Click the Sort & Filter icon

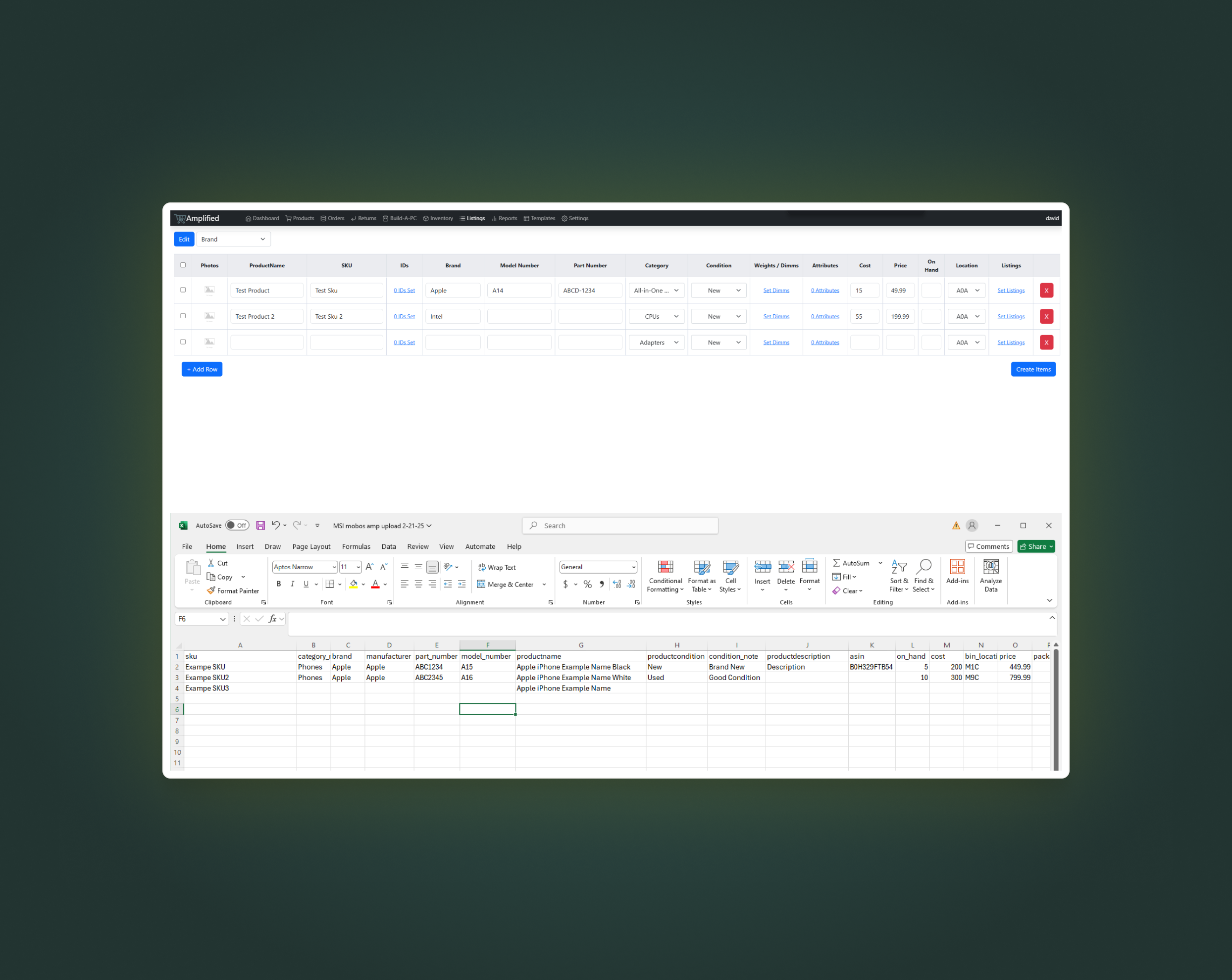pos(898,576)
